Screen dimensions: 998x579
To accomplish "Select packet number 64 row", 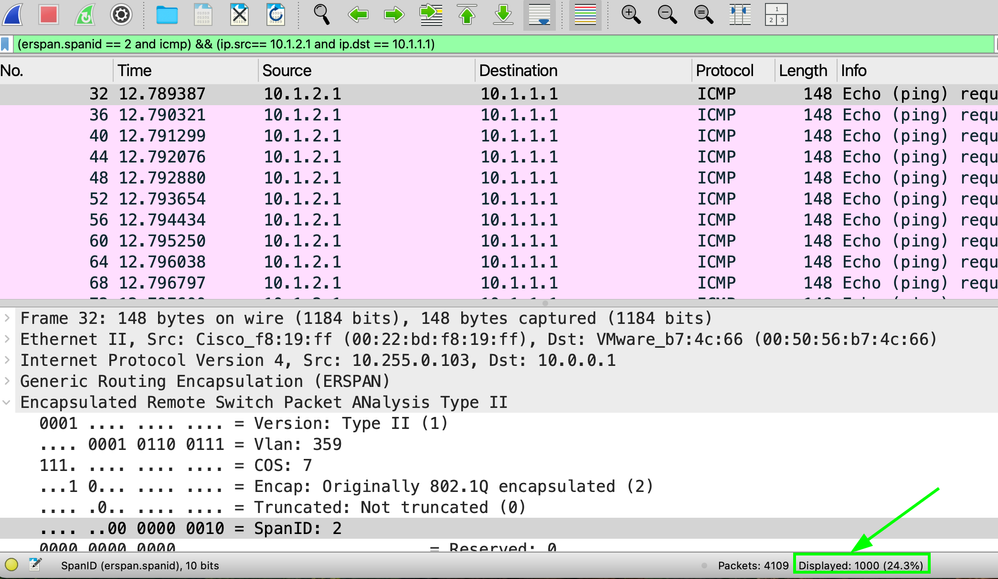I will click(499, 262).
